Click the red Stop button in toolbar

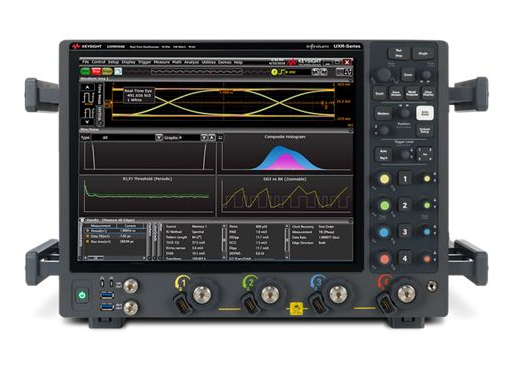pos(96,71)
